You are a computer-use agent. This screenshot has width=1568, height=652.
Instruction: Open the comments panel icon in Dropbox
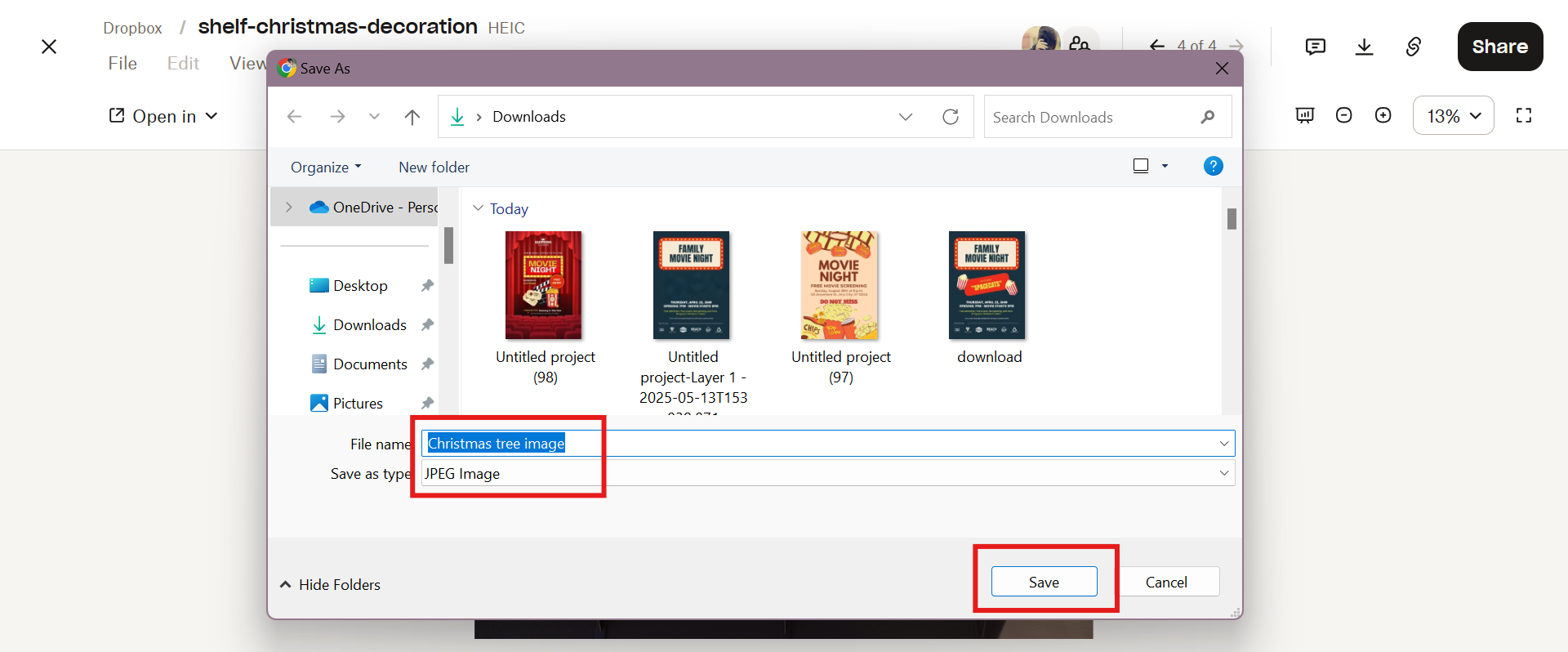pyautogui.click(x=1315, y=47)
